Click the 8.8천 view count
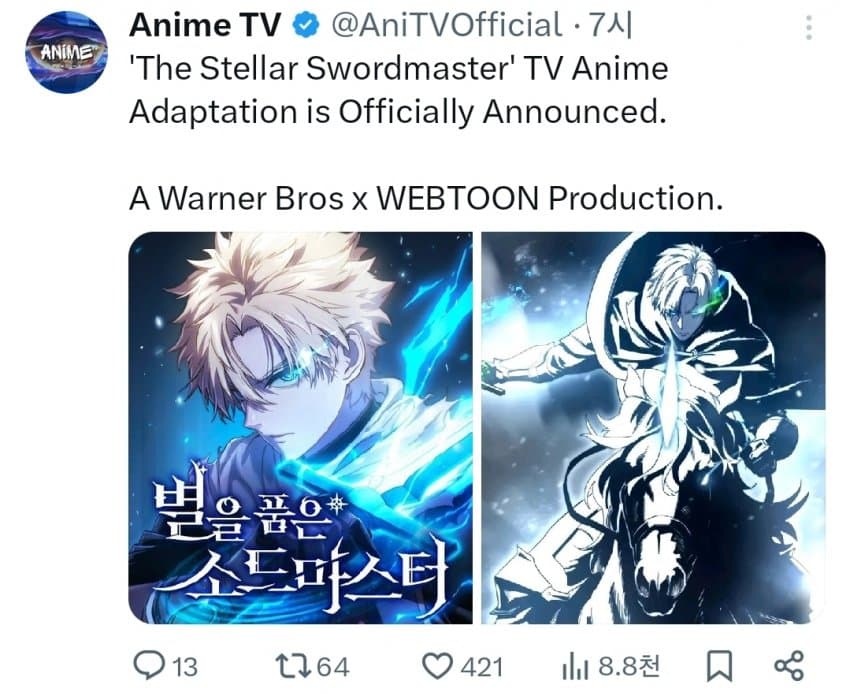 tap(629, 666)
